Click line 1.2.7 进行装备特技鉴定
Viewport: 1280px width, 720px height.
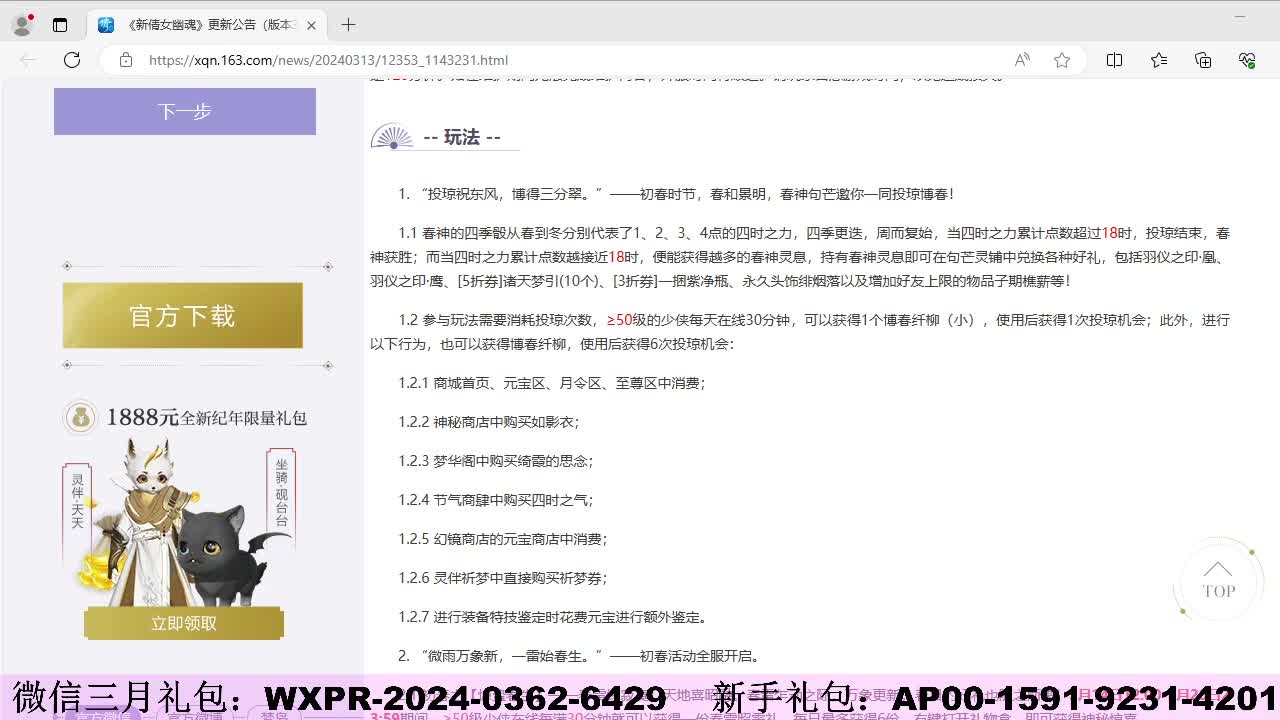[553, 617]
